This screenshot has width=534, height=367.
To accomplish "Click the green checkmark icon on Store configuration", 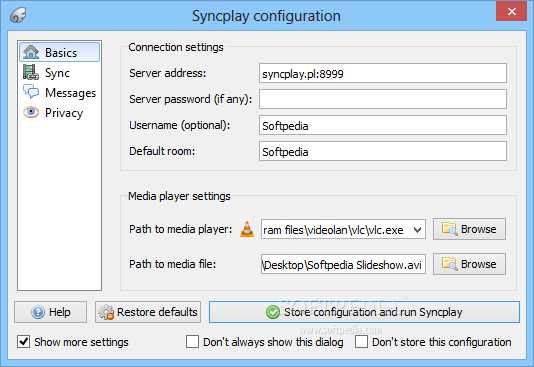I will (x=273, y=312).
